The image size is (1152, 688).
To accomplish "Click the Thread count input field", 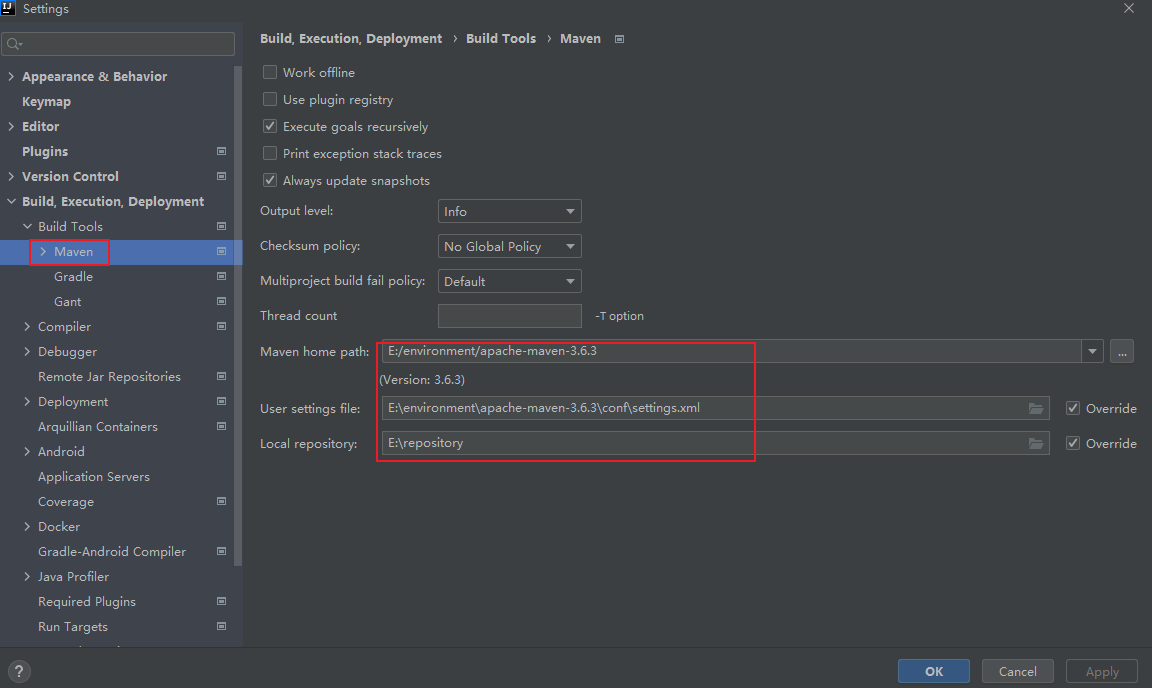I will pos(509,316).
